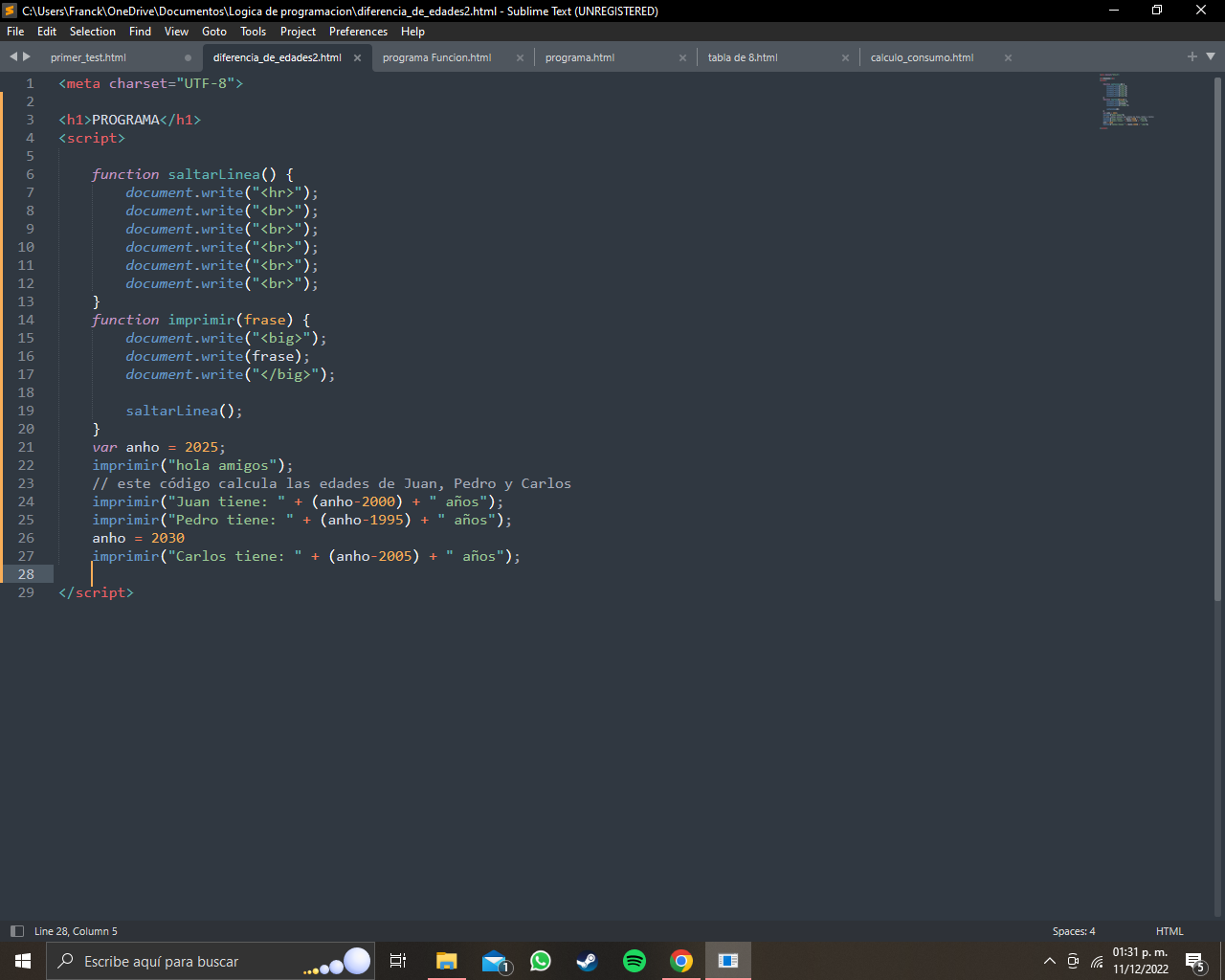Switch to the tabla de 8.html tab

743,57
